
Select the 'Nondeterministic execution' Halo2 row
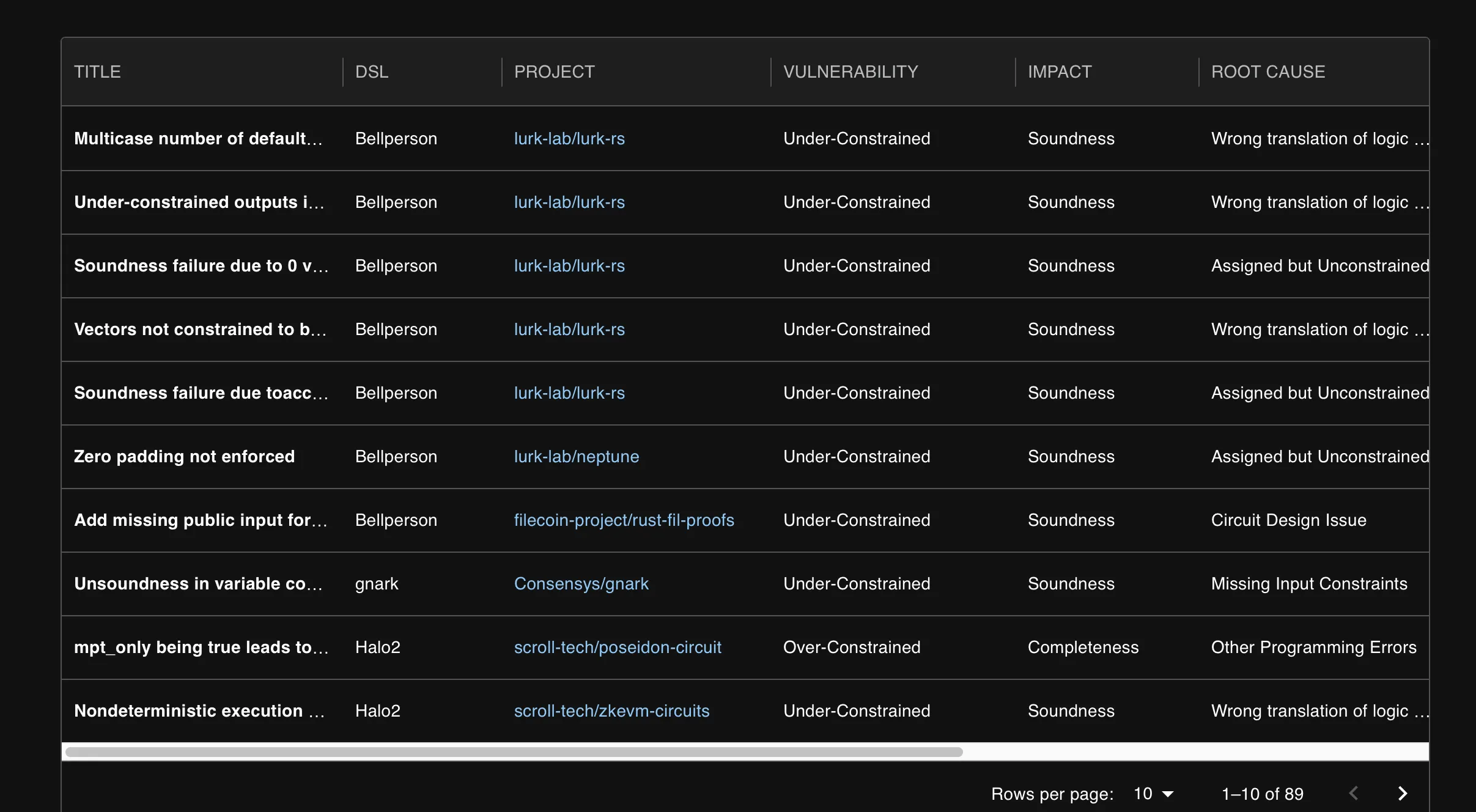click(199, 711)
